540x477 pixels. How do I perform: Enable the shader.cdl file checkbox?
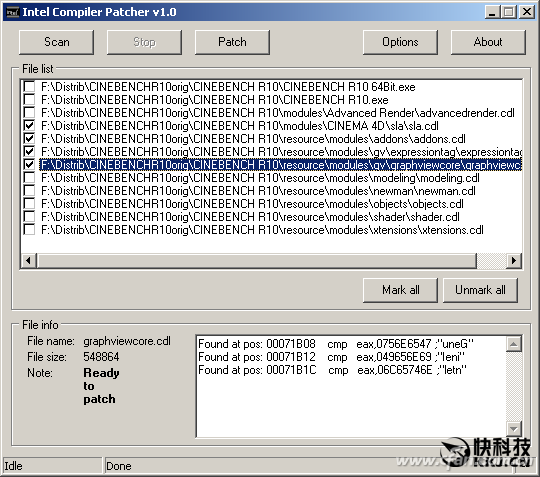[29, 216]
